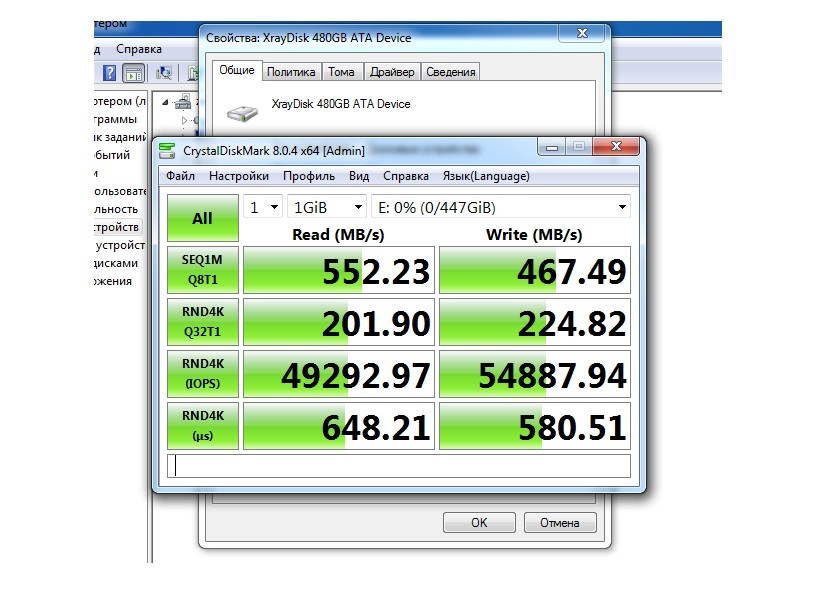Open the 1GiB test size dropdown
Viewport: 838px width, 601px height.
327,207
